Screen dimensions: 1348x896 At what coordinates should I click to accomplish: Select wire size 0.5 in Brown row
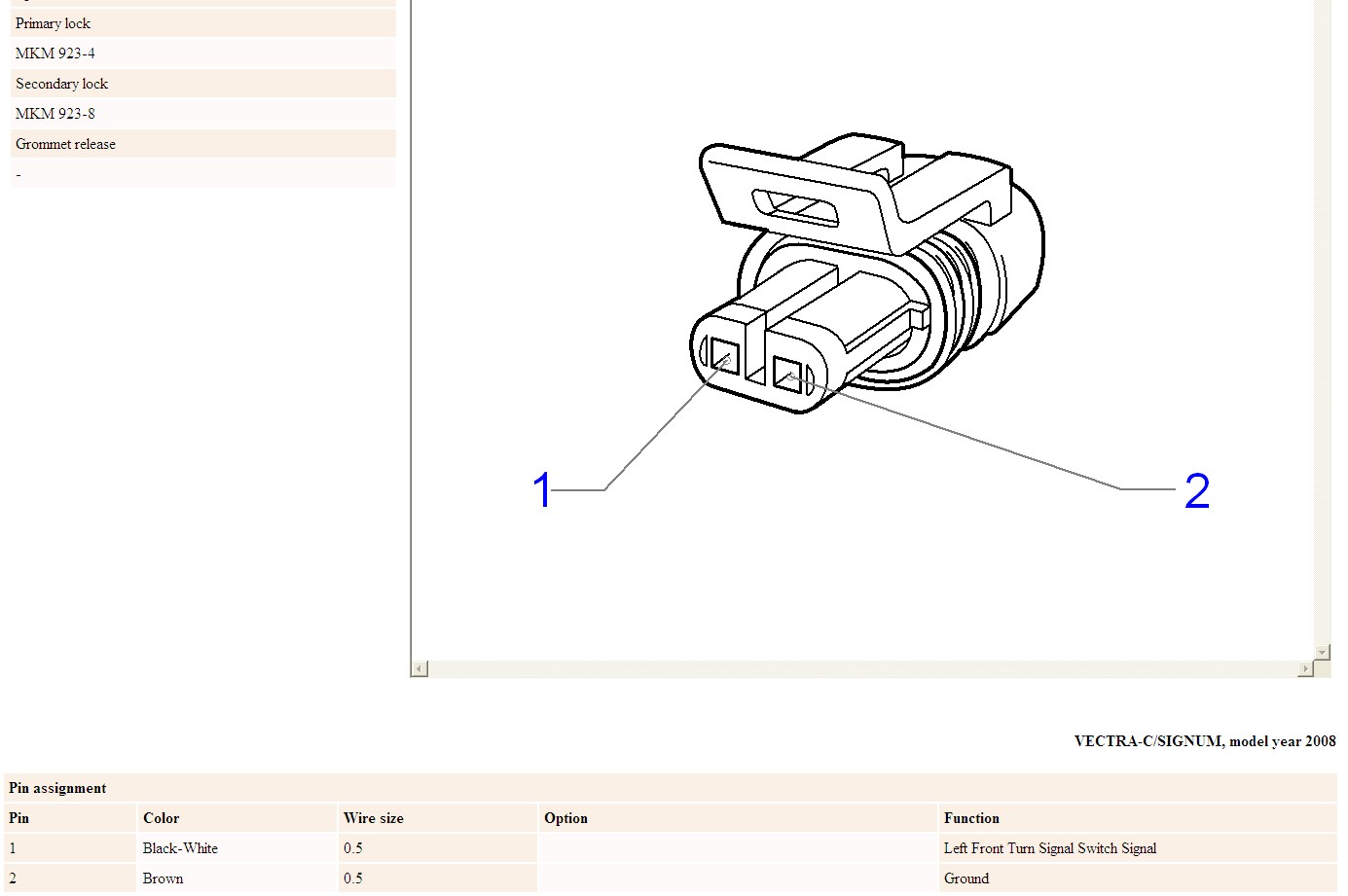tap(438, 878)
